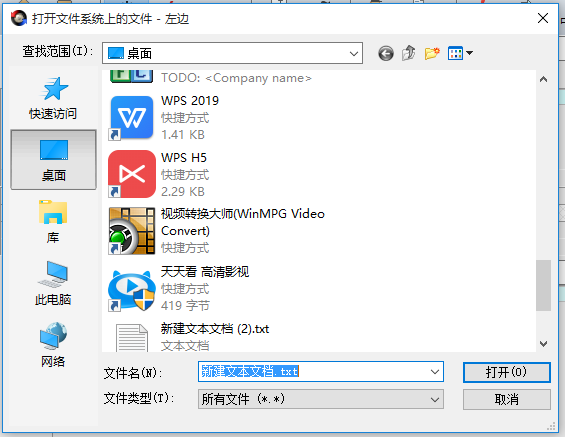Click the 取消 button
This screenshot has height=437, width=565.
pyautogui.click(x=507, y=399)
